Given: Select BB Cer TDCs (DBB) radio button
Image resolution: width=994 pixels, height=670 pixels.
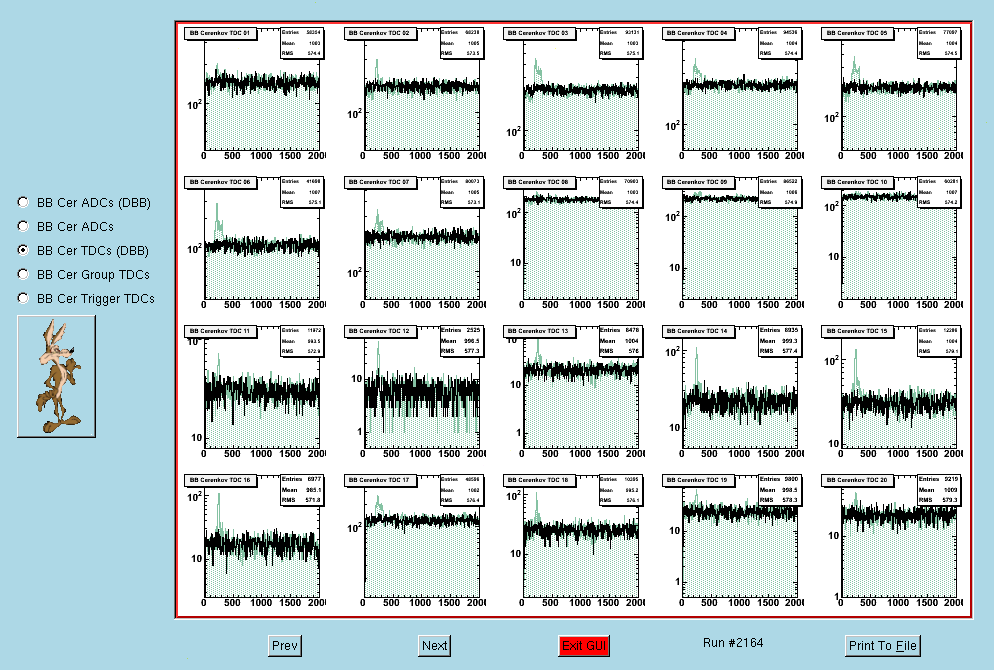Looking at the screenshot, I should 23,250.
